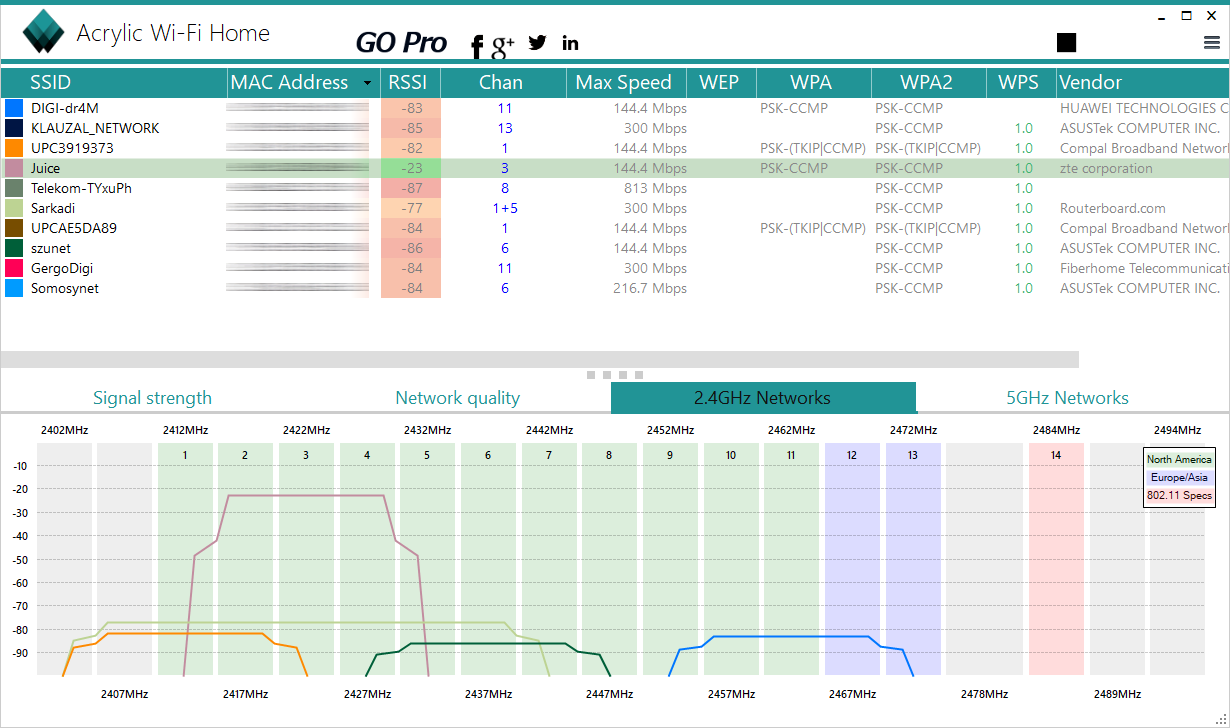Screen dimensions: 1230x728
Task: Sort by the RSSI column header
Action: tap(408, 82)
